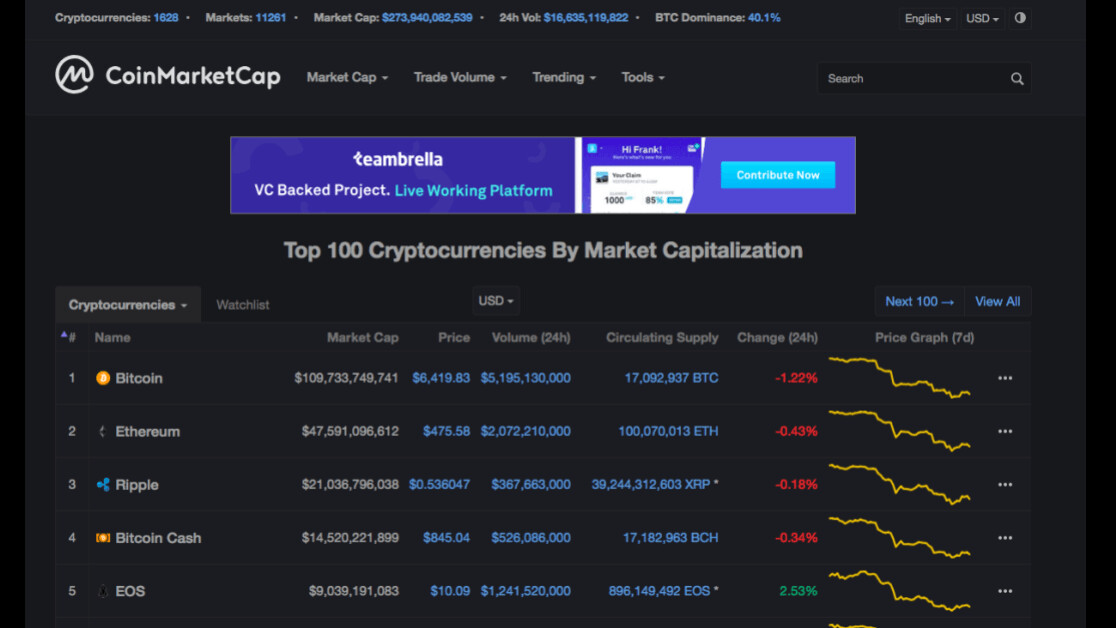Click the Bitcoin coin icon
1116x628 pixels.
pos(102,378)
